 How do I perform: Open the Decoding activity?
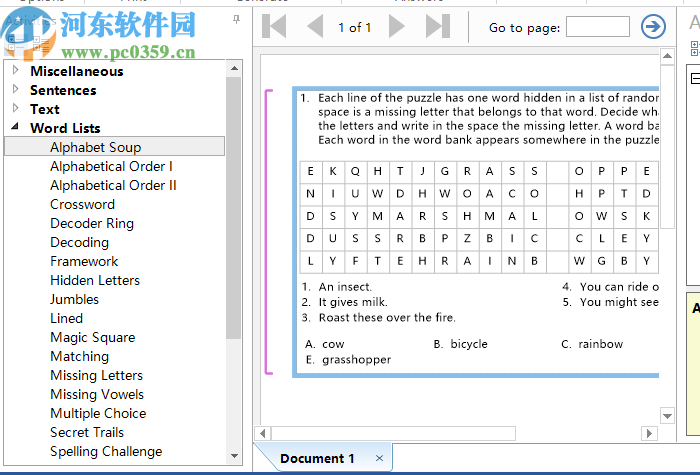pos(79,242)
